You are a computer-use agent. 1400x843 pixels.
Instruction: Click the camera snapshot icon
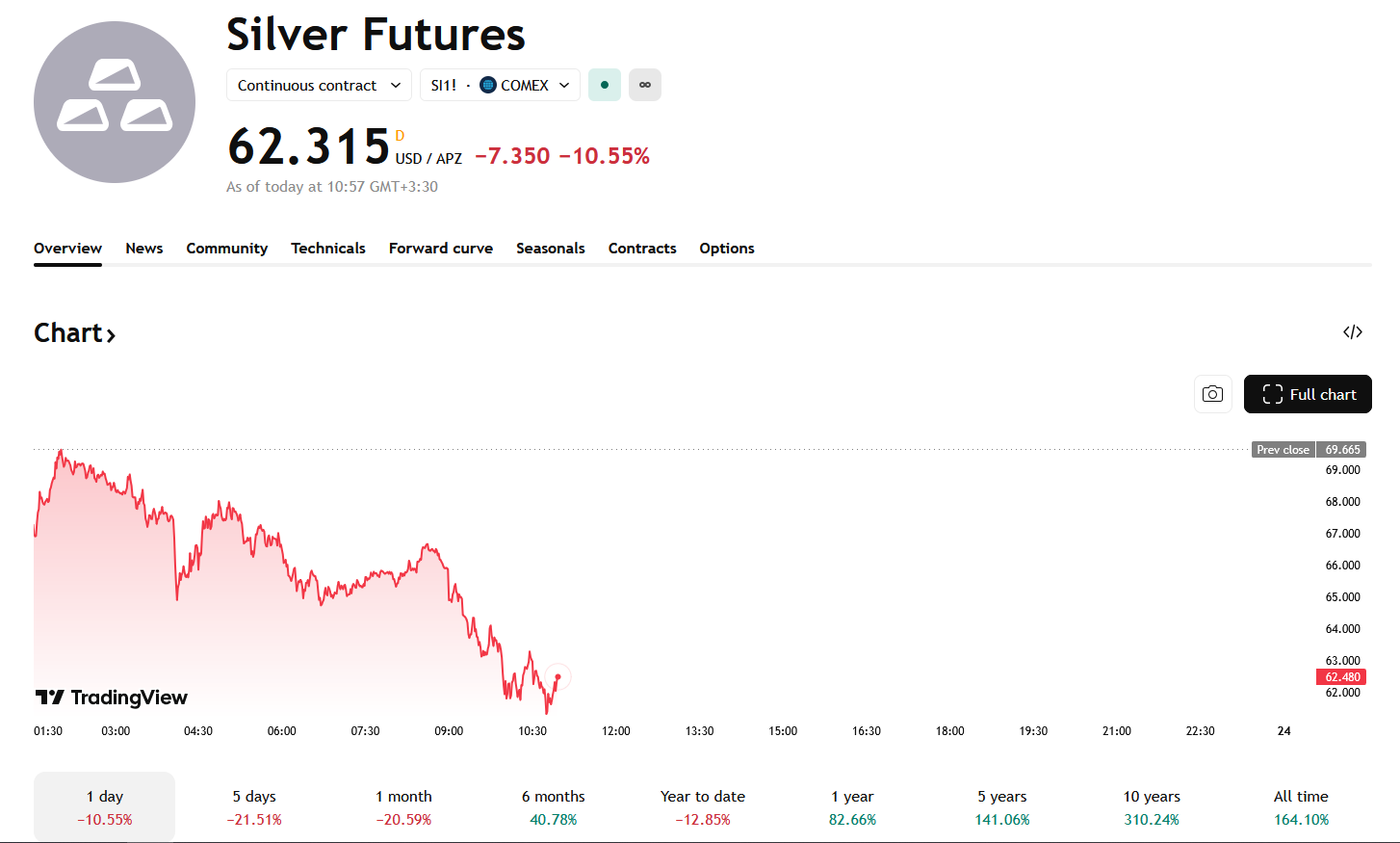[x=1213, y=394]
